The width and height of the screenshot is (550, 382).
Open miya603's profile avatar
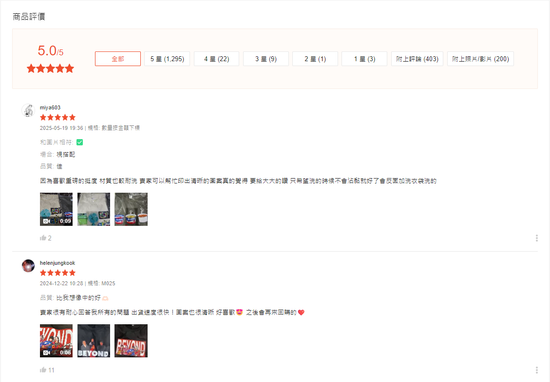(x=28, y=110)
